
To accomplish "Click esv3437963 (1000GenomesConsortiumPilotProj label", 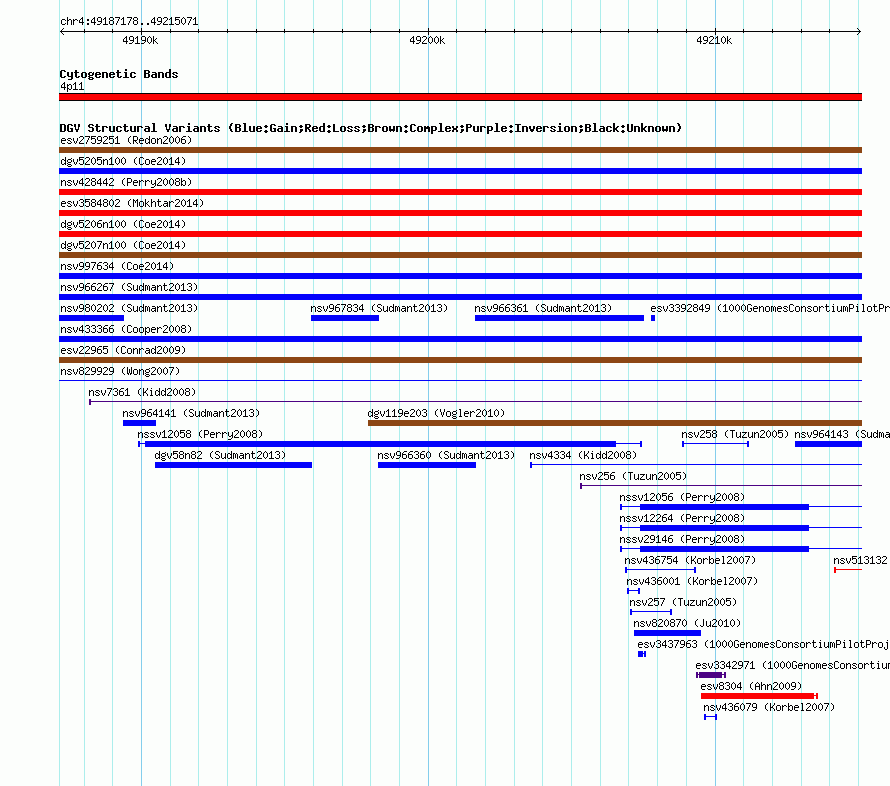I will coord(763,644).
